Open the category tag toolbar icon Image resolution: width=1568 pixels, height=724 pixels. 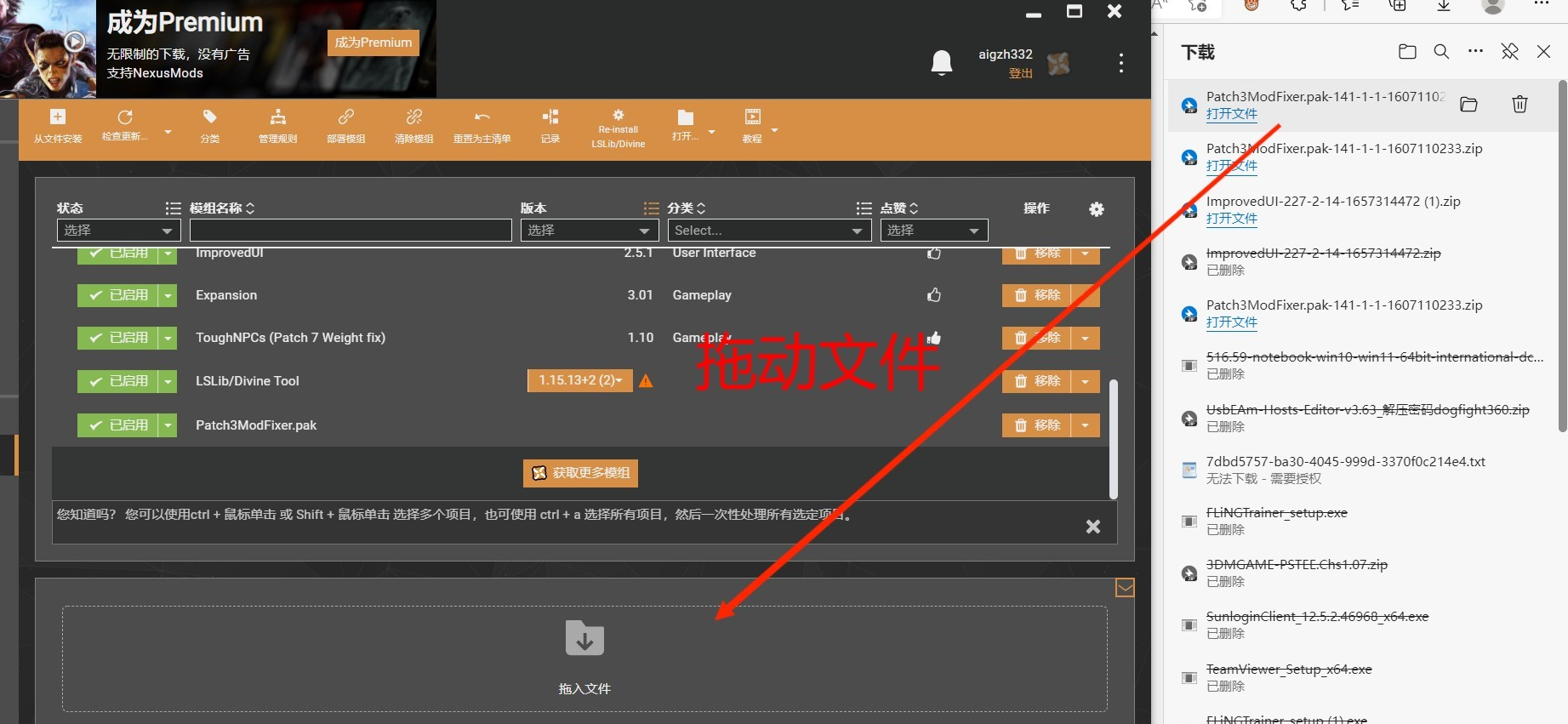tap(210, 117)
